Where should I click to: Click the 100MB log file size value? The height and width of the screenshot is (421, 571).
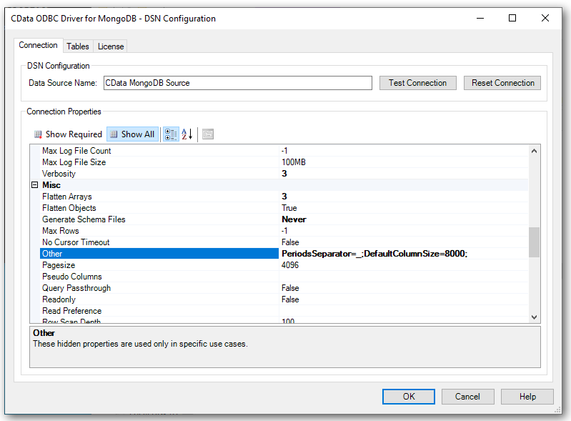(294, 162)
